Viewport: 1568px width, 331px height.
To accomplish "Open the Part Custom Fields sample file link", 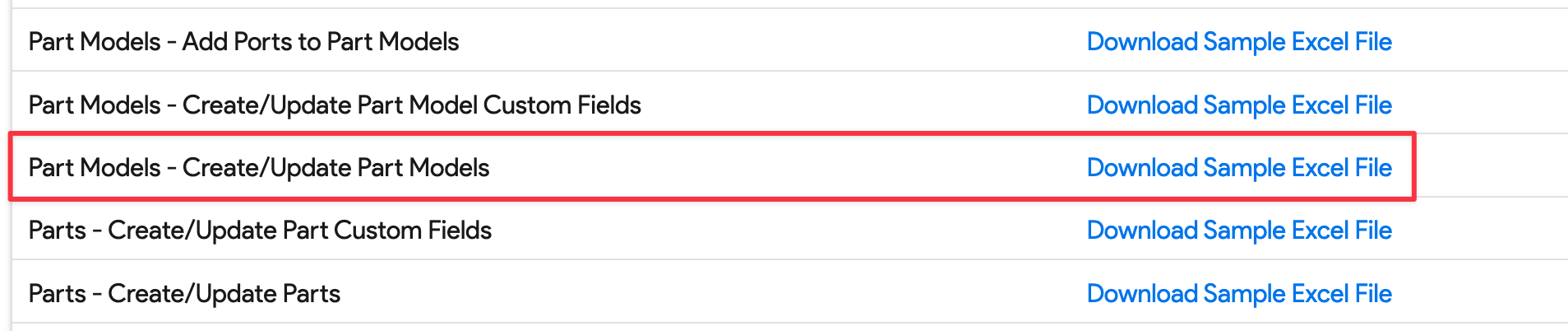I will point(1238,231).
